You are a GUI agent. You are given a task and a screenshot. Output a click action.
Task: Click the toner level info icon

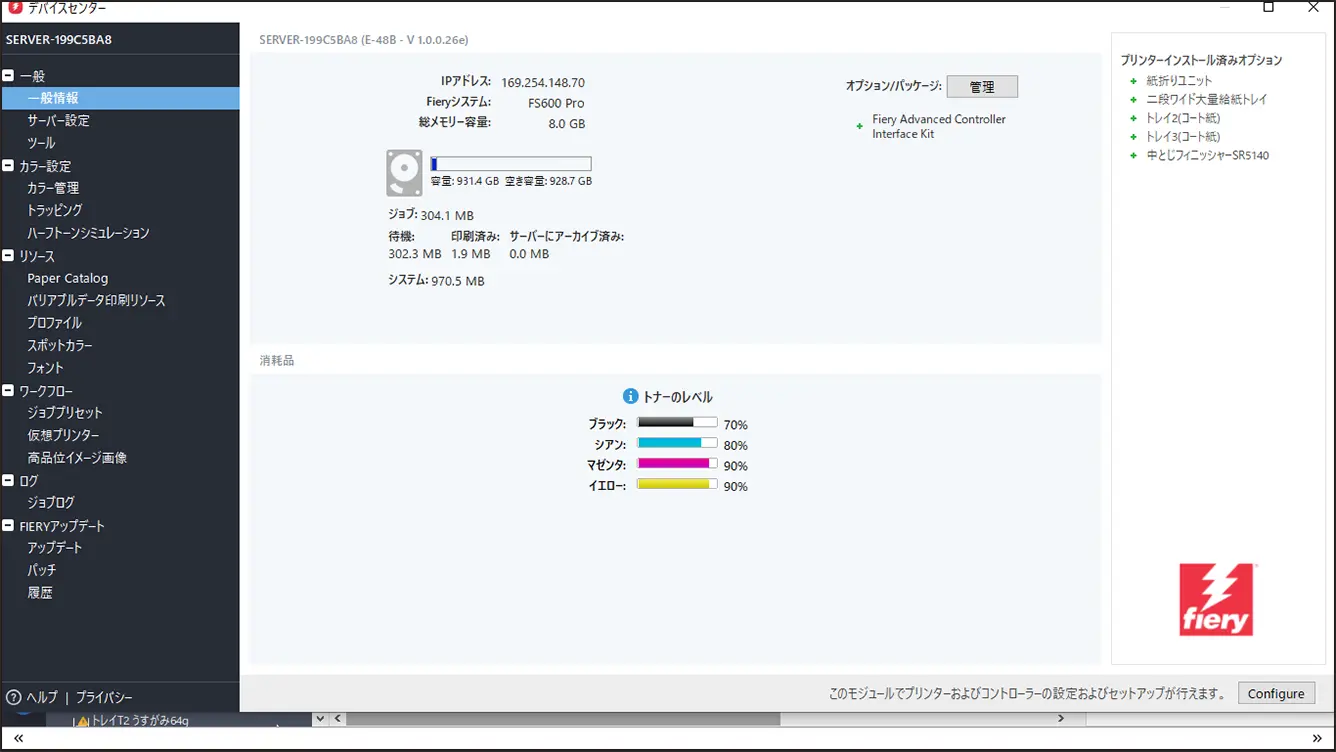coord(630,397)
